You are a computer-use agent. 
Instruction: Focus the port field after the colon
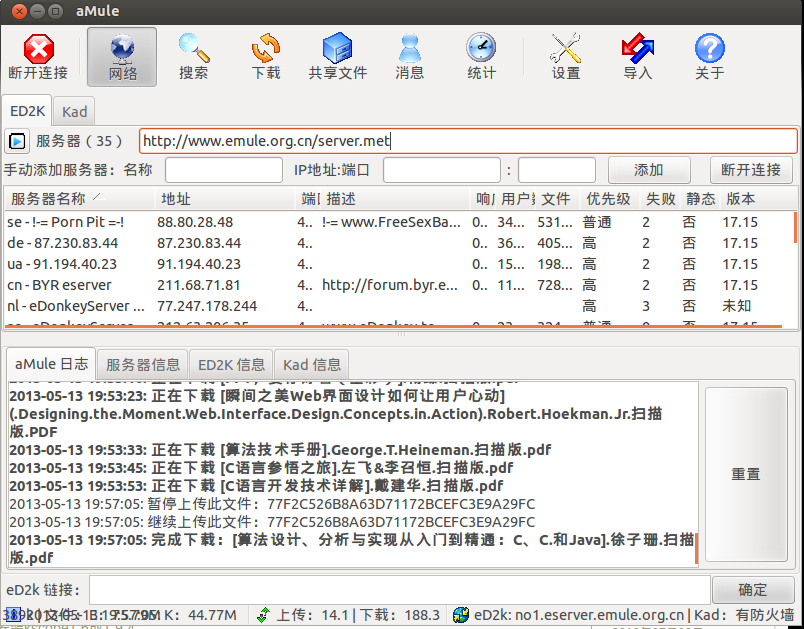click(556, 170)
